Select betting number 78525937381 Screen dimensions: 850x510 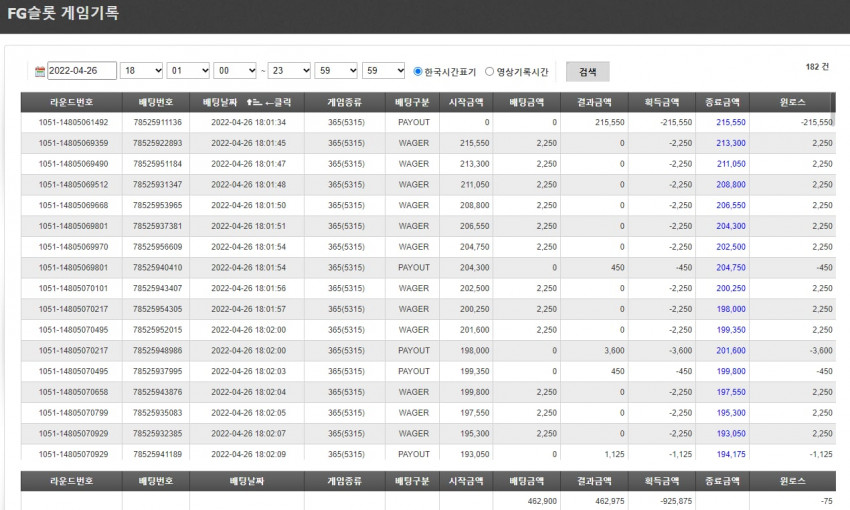coord(157,226)
